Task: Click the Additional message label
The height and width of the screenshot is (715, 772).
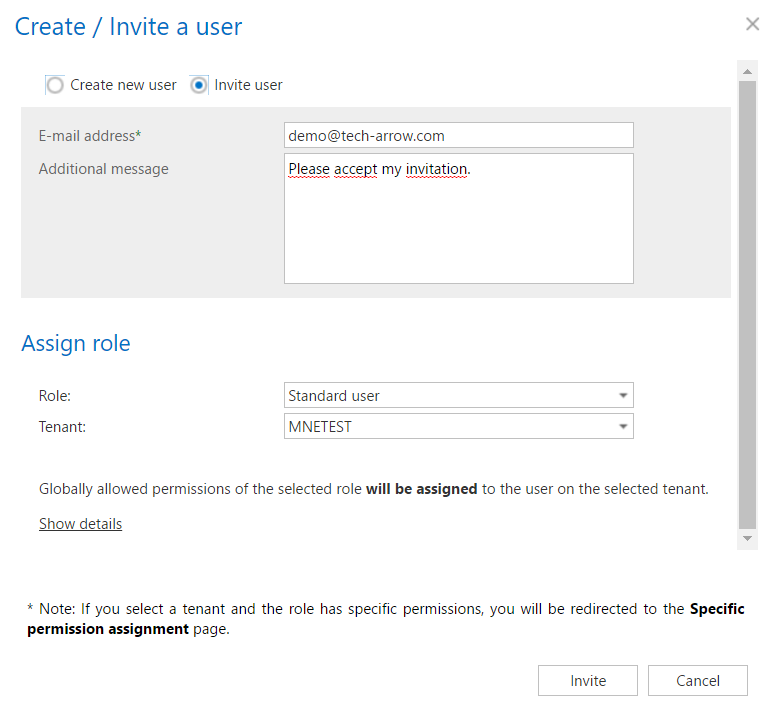Action: click(x=103, y=169)
